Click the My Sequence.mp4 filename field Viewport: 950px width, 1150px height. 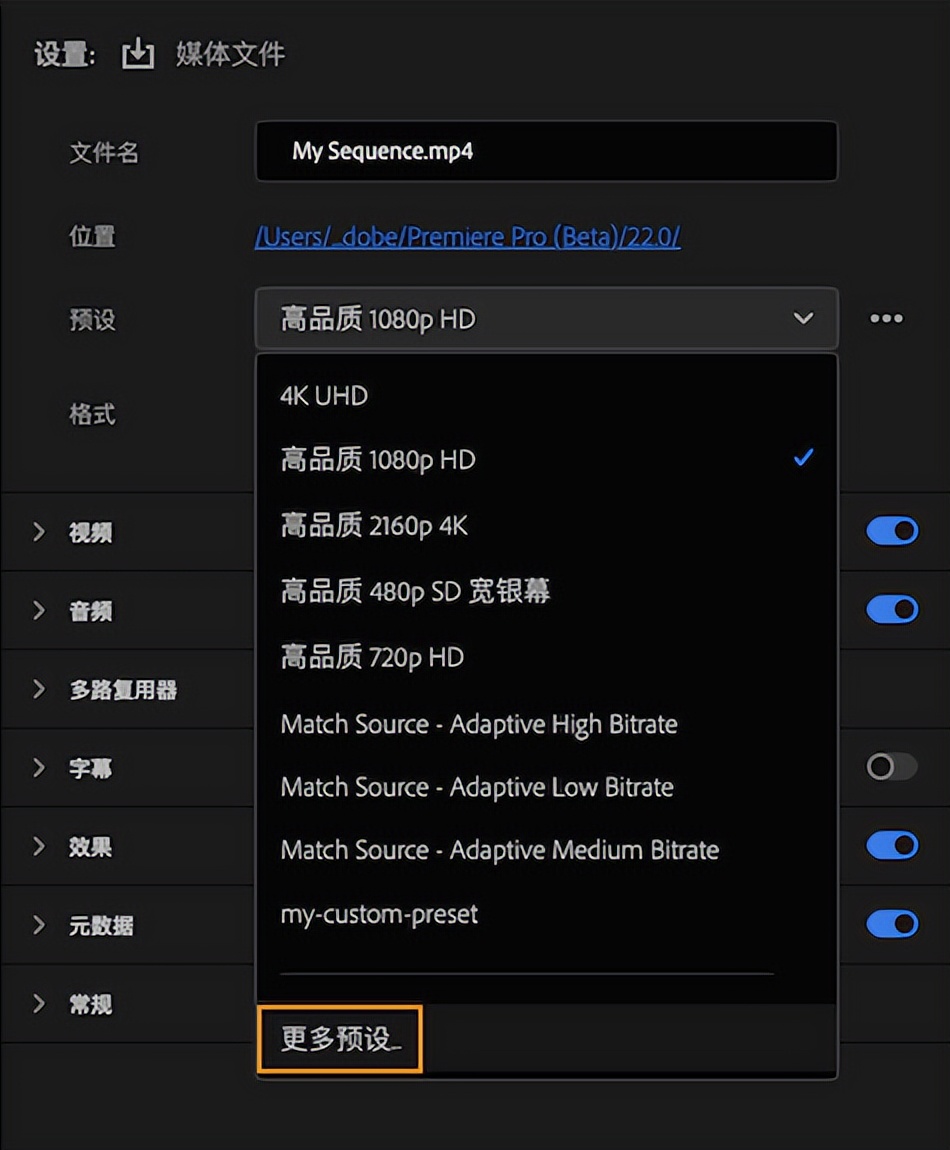coord(545,152)
